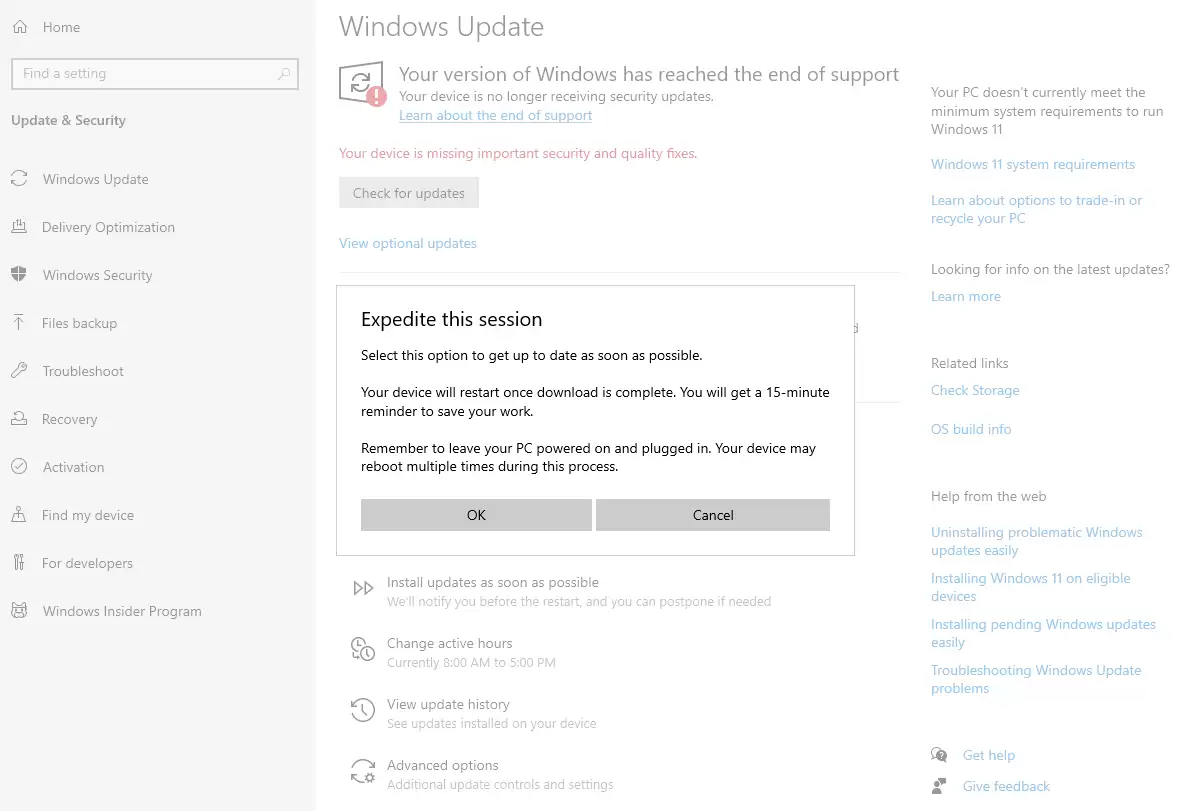
Task: Click View optional updates
Action: [408, 243]
